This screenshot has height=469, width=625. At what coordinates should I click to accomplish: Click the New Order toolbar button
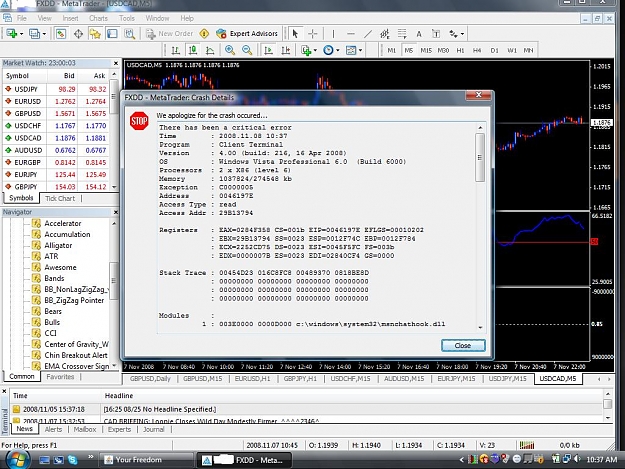click(x=169, y=34)
